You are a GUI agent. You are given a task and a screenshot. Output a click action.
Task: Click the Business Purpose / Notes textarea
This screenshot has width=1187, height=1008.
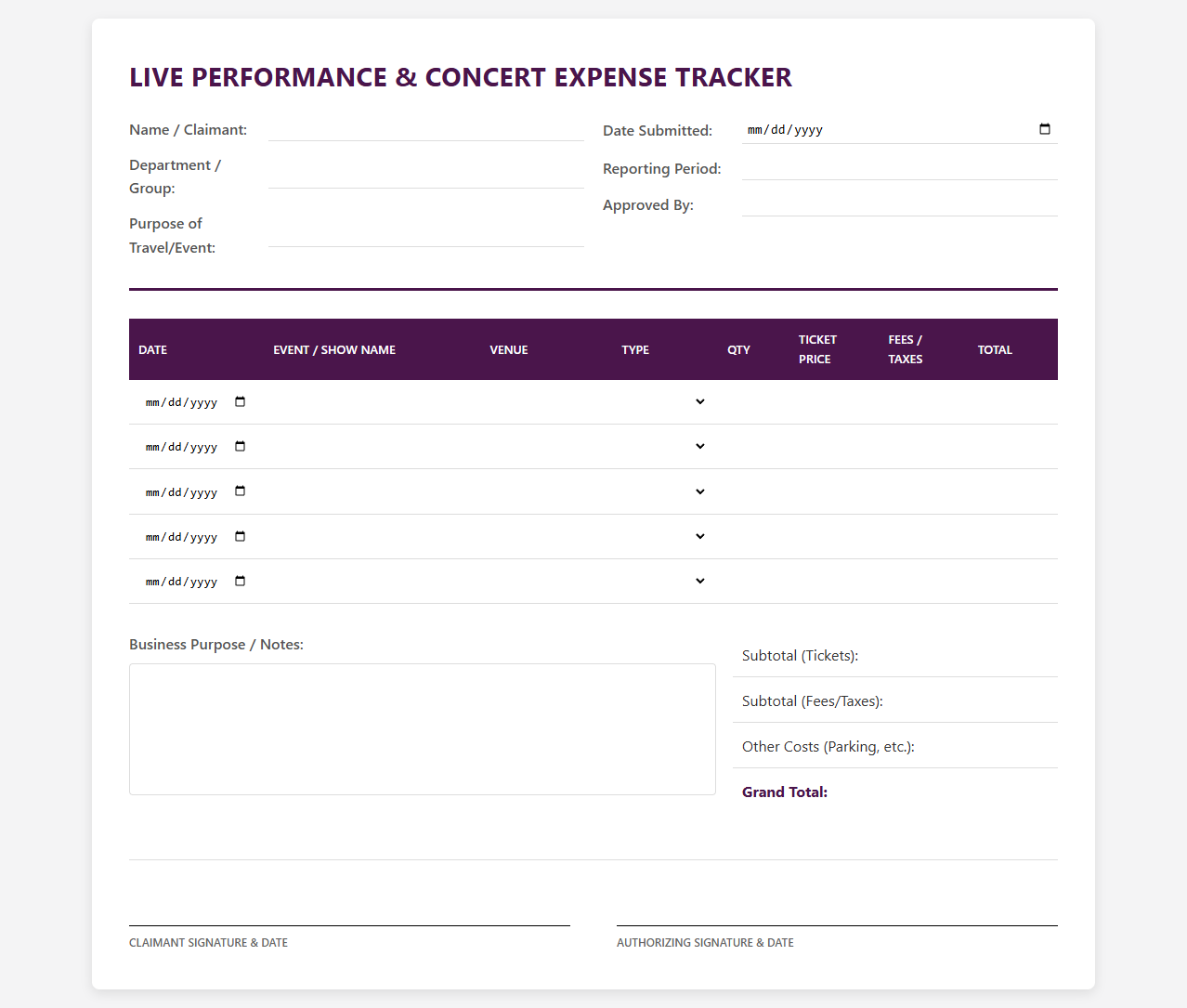423,729
